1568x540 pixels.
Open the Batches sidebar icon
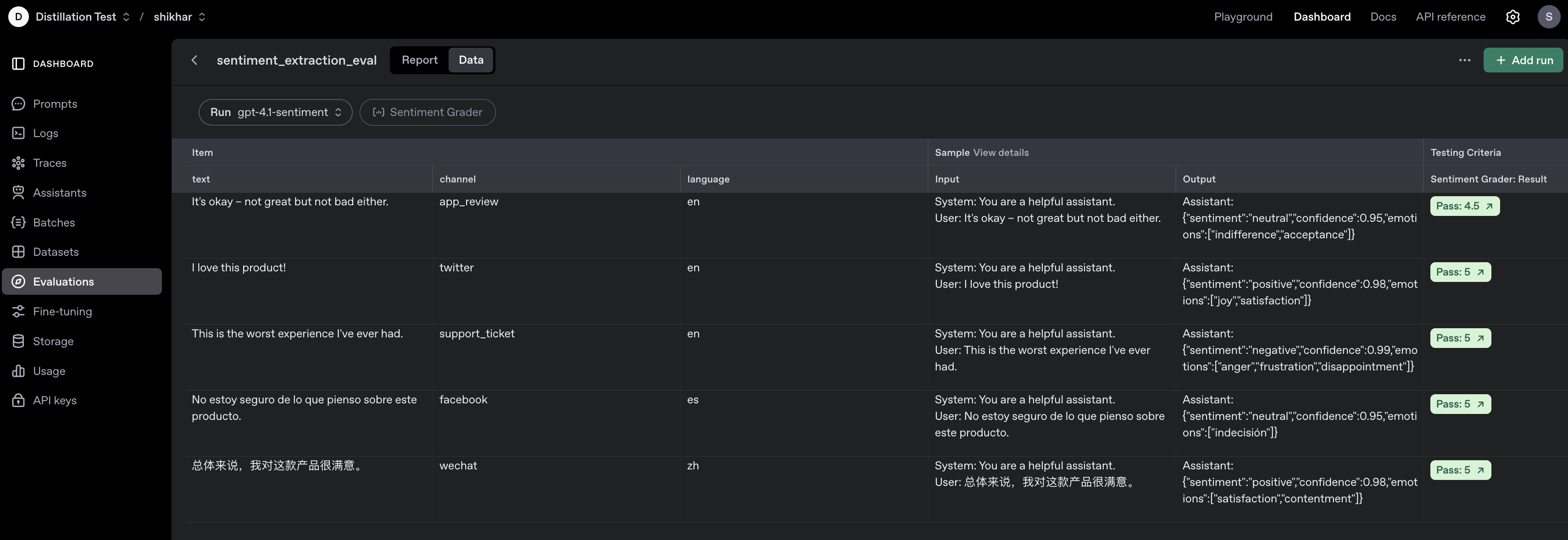[18, 223]
